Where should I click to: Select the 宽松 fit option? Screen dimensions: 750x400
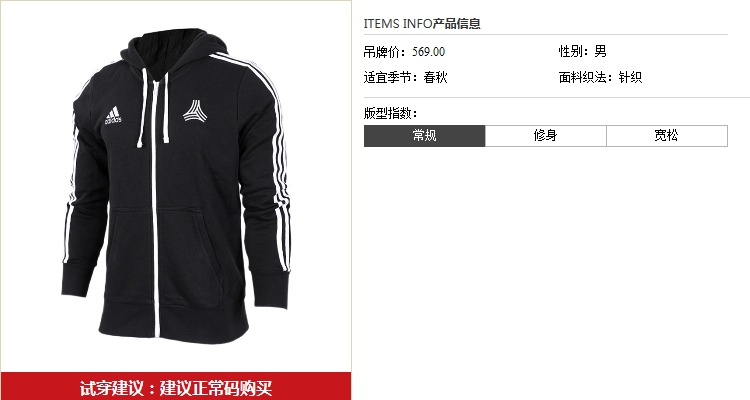(667, 136)
